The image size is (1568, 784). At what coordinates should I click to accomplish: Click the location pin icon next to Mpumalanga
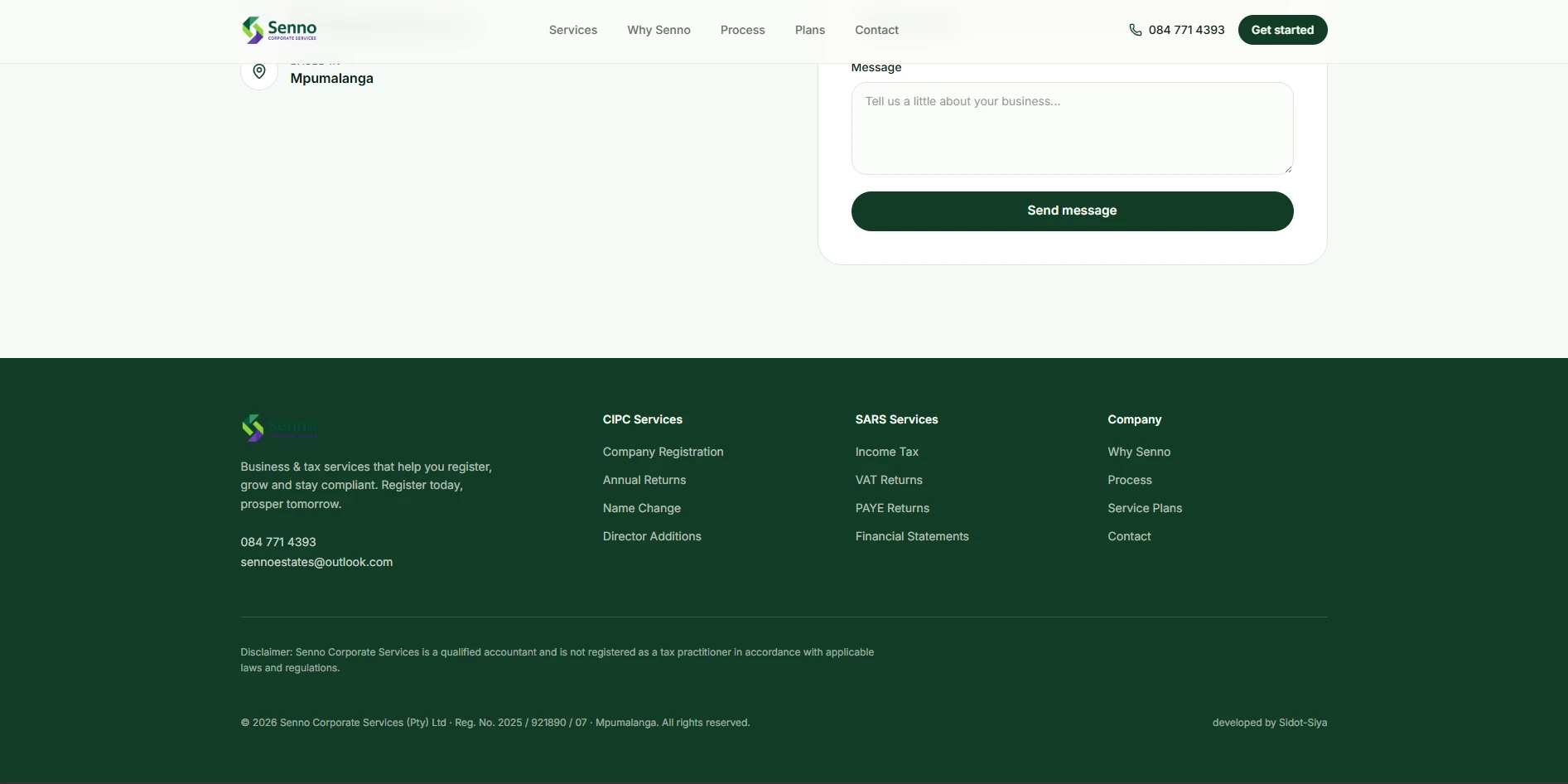pyautogui.click(x=259, y=72)
